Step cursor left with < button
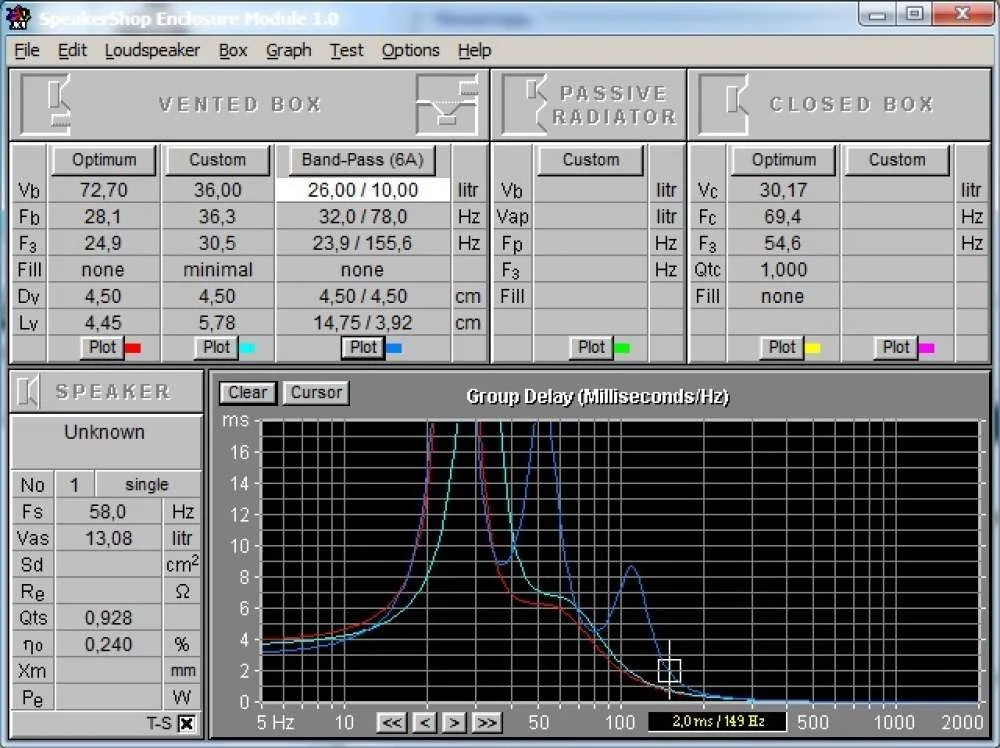 click(424, 722)
